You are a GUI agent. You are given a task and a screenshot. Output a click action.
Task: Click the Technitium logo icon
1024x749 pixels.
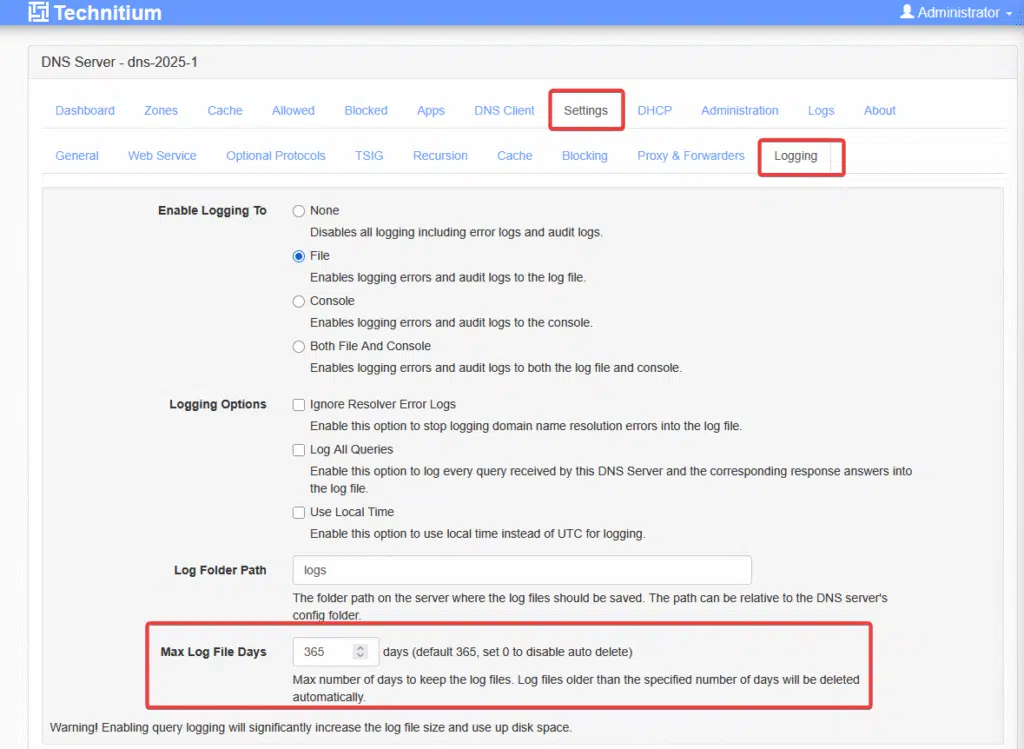pyautogui.click(x=38, y=13)
